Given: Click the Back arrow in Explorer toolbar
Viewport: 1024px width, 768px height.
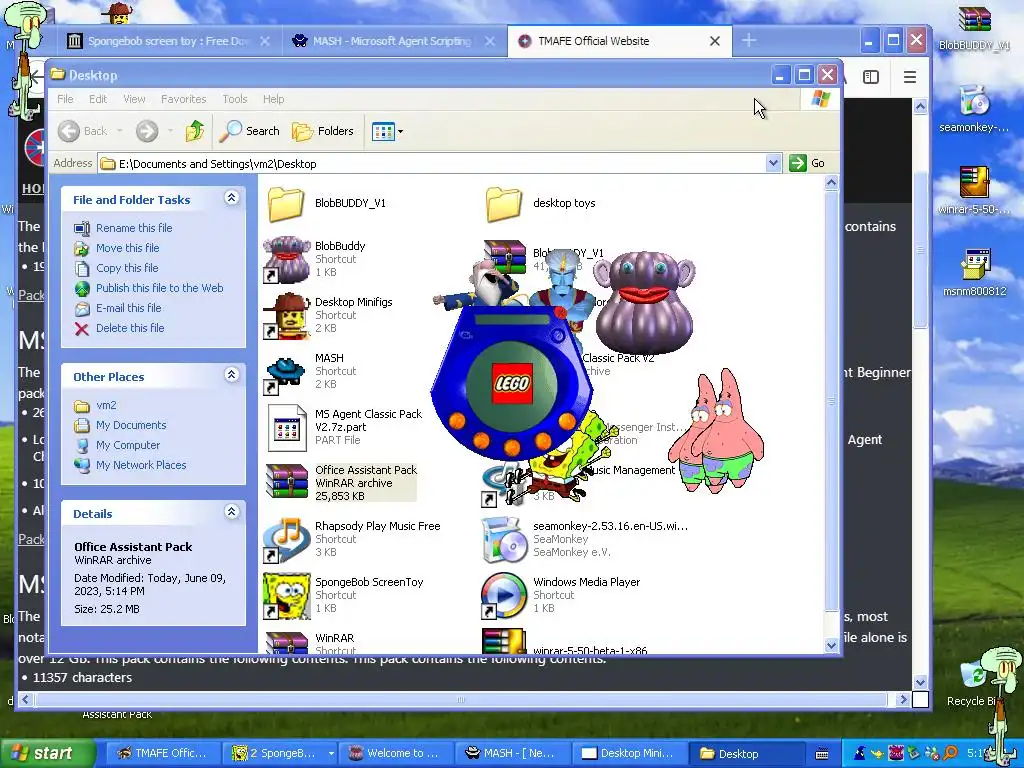Looking at the screenshot, I should tap(69, 131).
